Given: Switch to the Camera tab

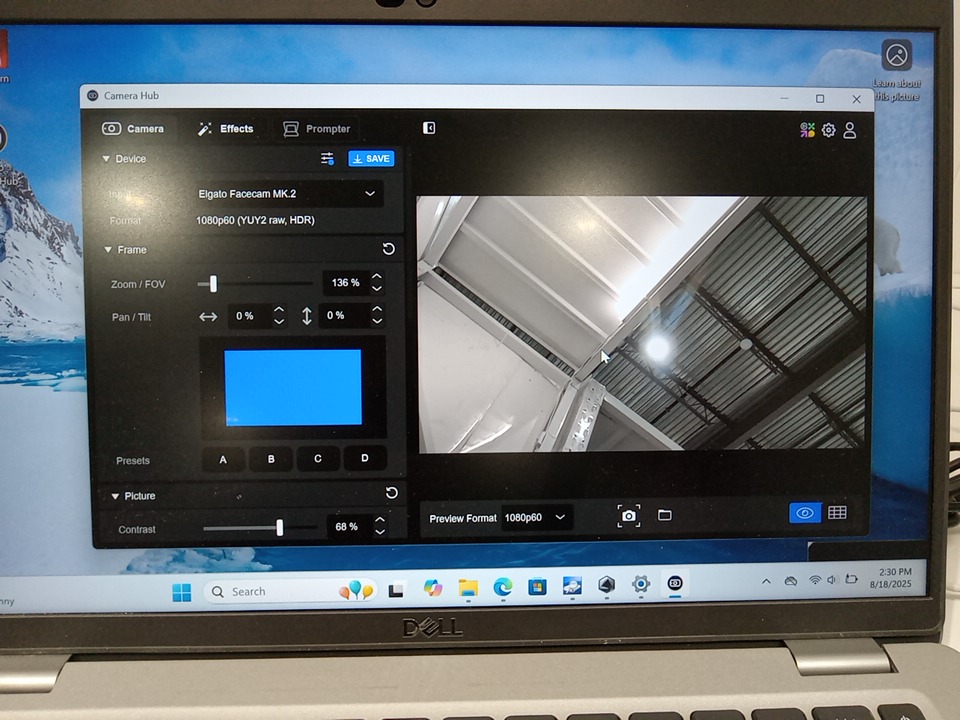Looking at the screenshot, I should 133,129.
